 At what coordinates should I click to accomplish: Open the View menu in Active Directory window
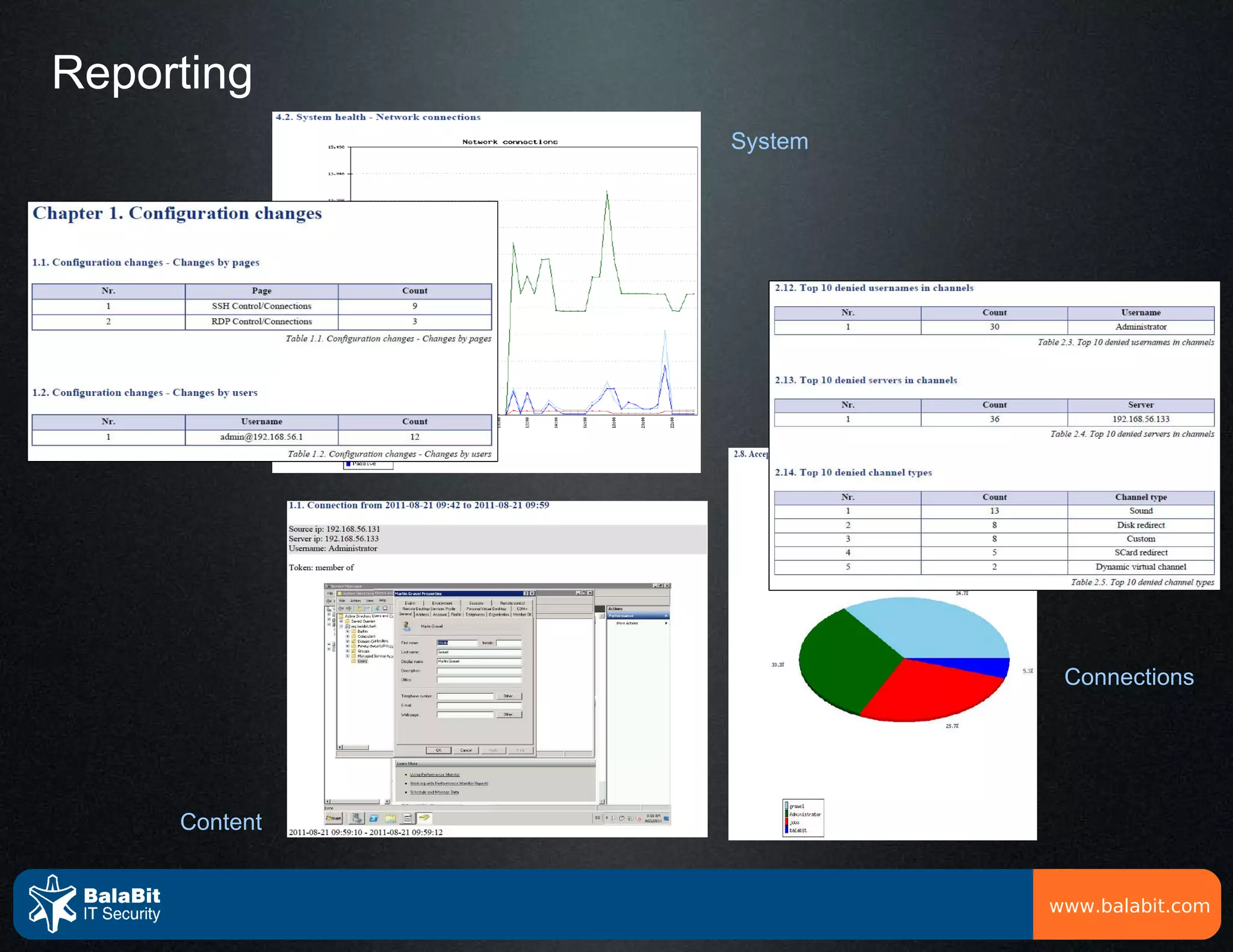coord(370,601)
